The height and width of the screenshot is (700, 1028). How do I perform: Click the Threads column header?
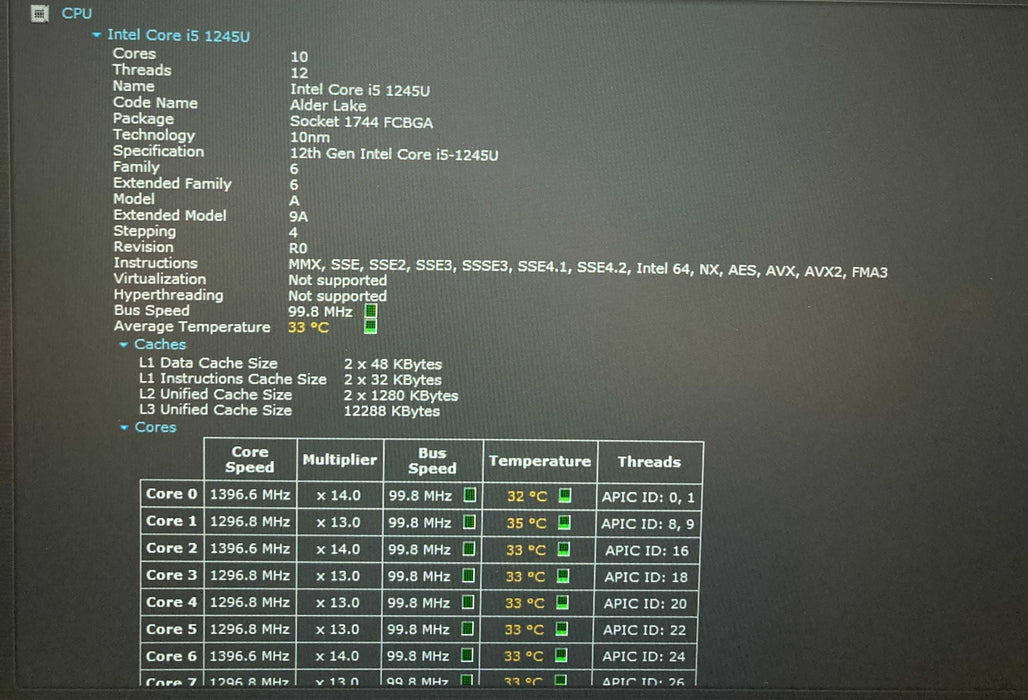pyautogui.click(x=649, y=462)
